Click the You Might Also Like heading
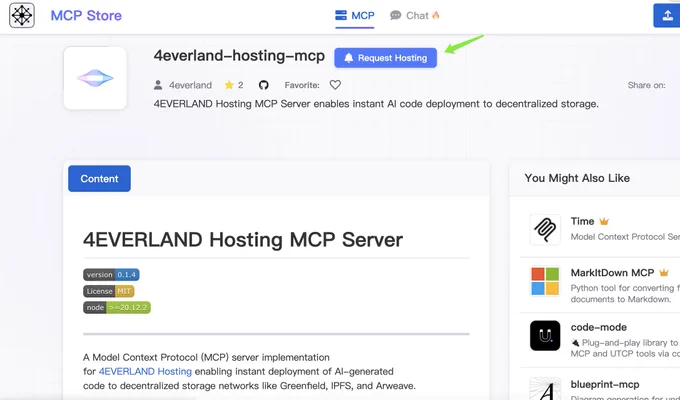Screen dimensions: 680x400 (577, 178)
